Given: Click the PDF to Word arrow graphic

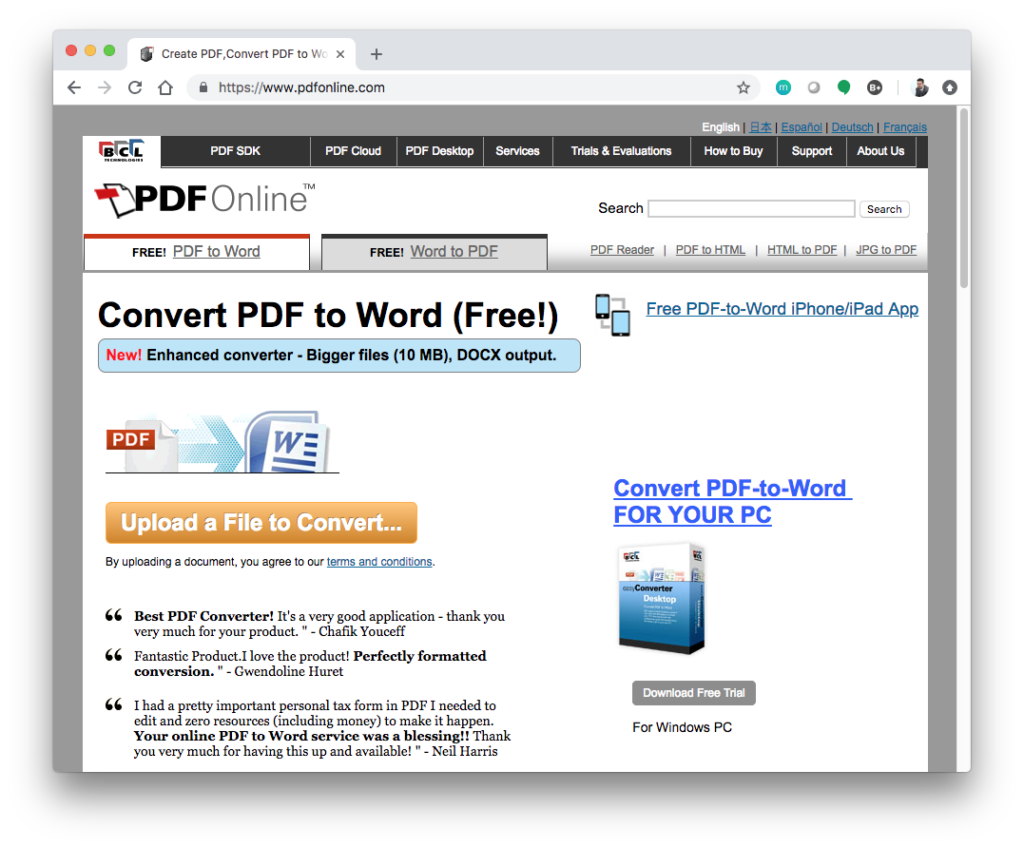Looking at the screenshot, I should [219, 440].
